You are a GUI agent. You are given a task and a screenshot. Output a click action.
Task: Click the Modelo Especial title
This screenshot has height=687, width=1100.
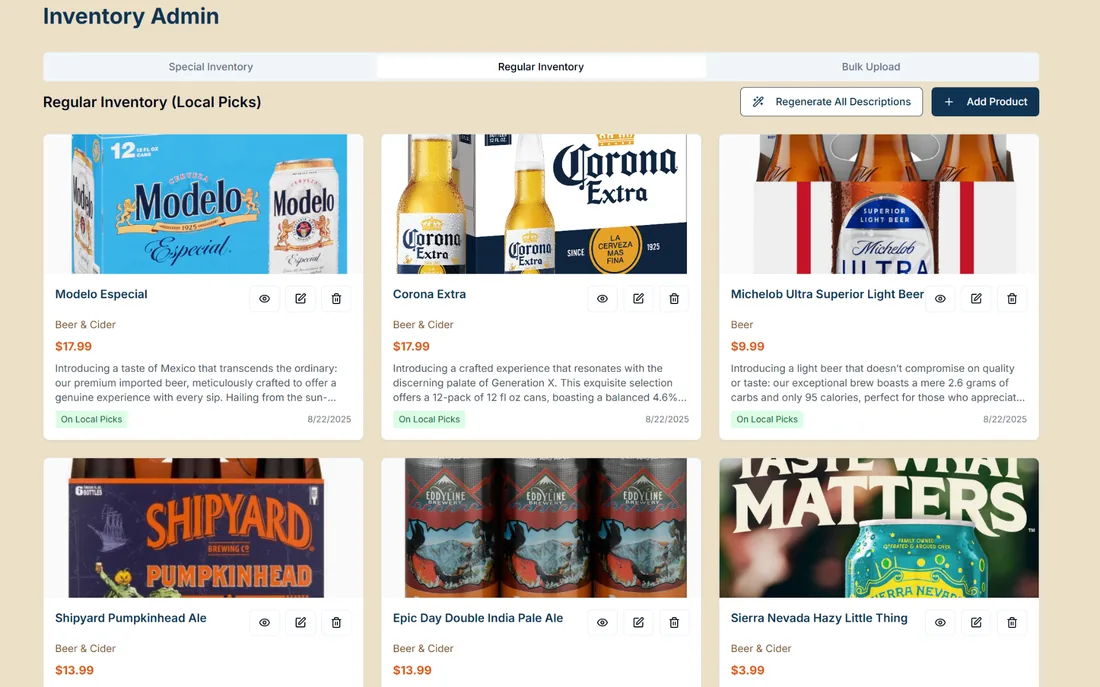pos(101,294)
